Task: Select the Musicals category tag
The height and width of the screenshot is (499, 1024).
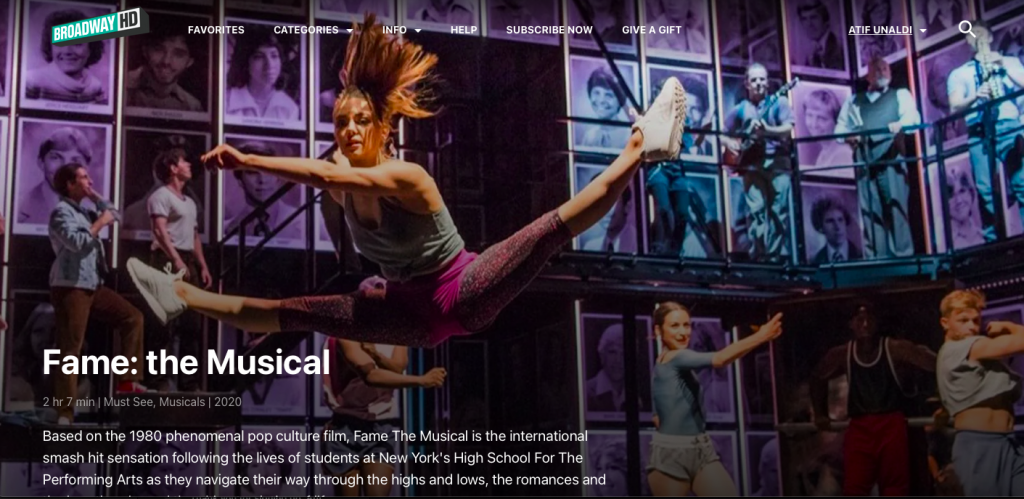Action: click(182, 402)
